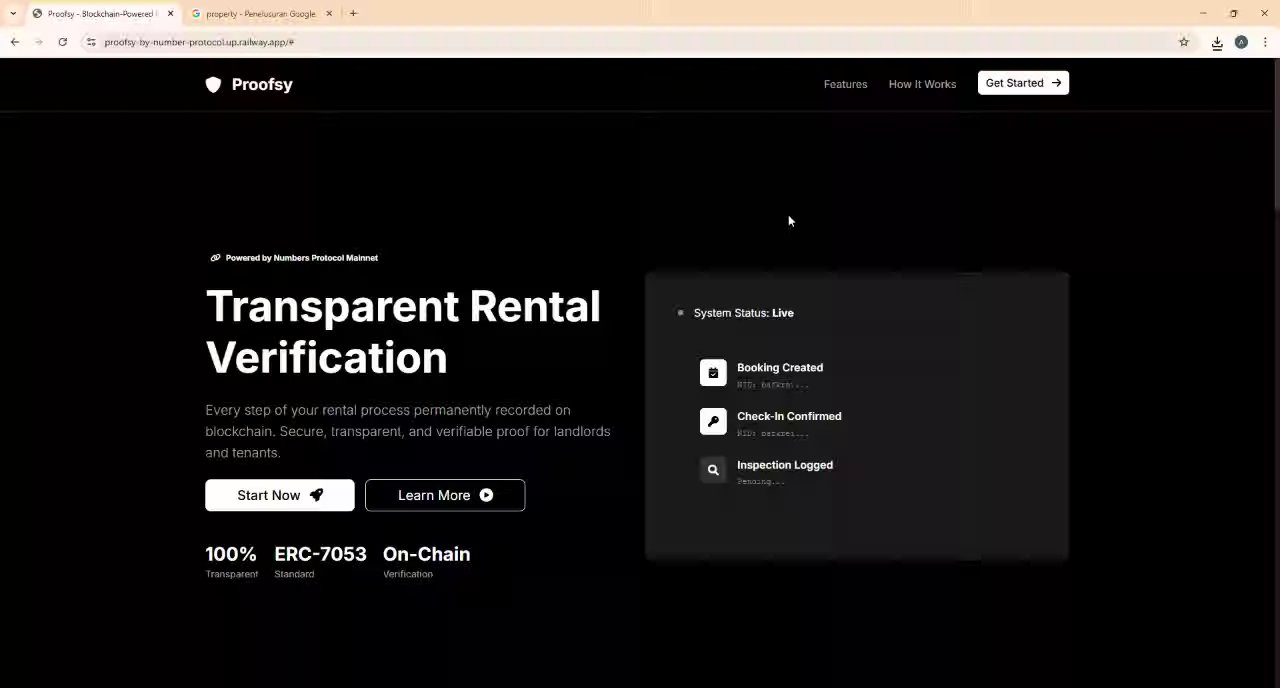Close the property Google search tab

click(x=329, y=14)
